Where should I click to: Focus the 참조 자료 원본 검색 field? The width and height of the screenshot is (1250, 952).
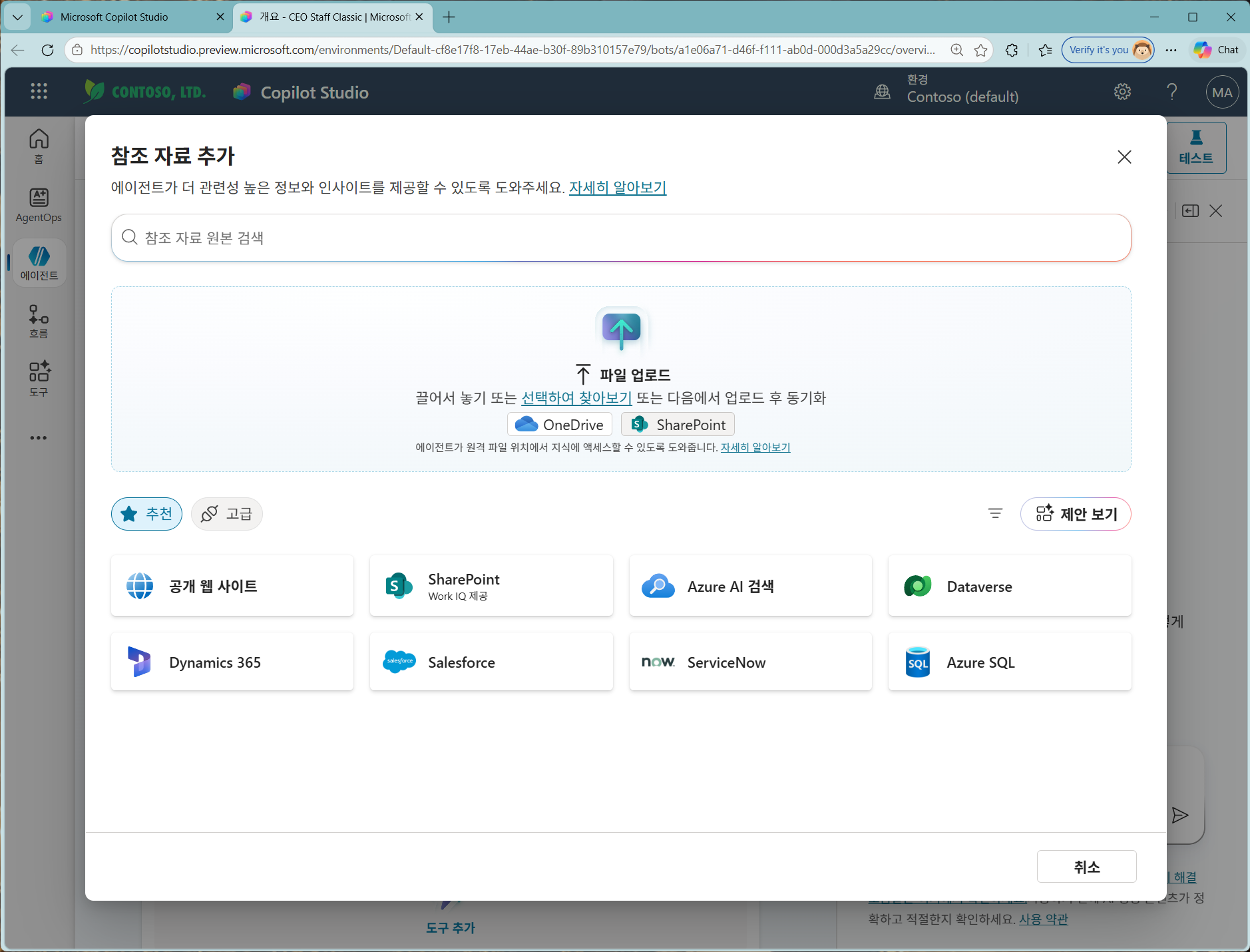coord(621,238)
